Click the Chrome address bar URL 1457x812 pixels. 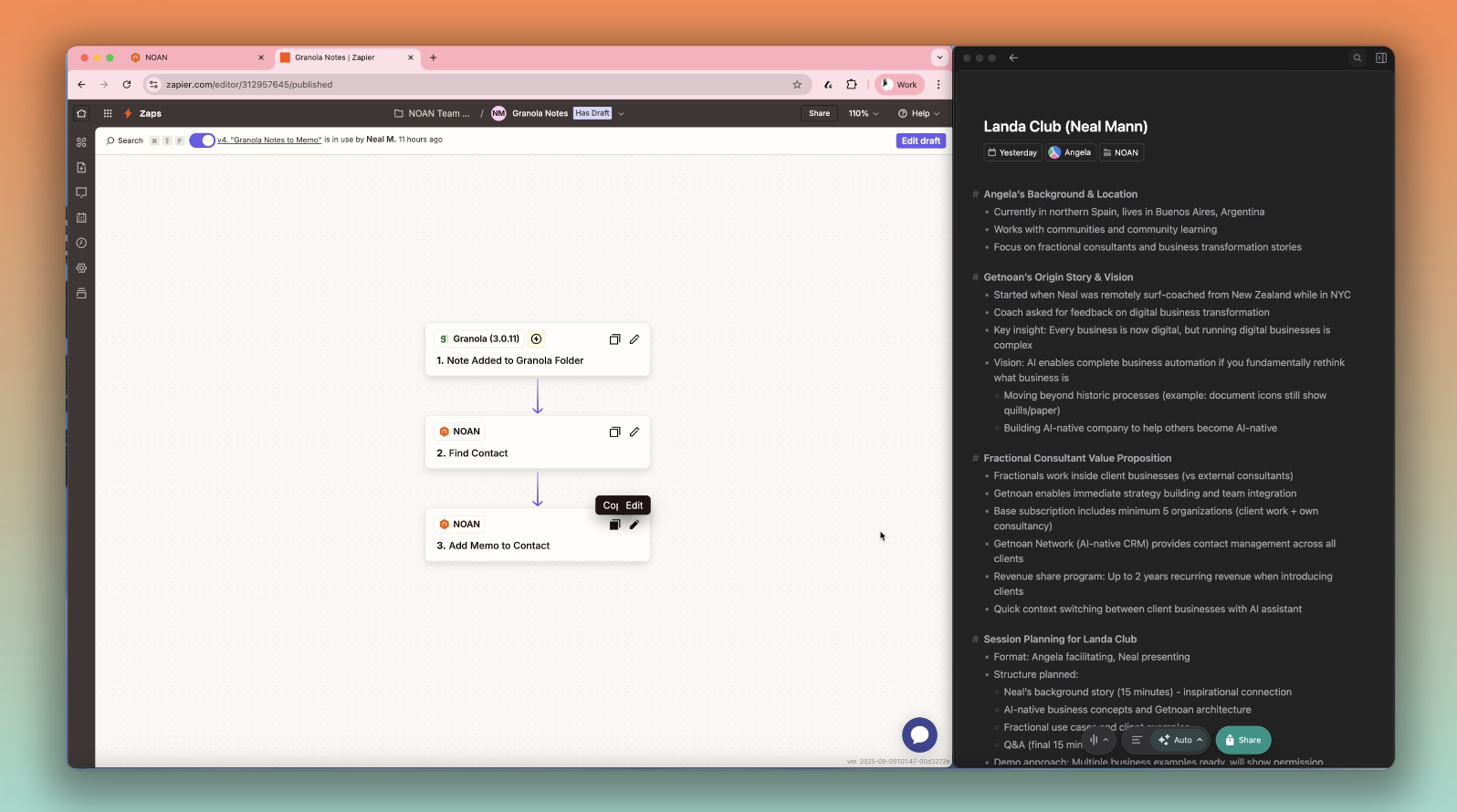click(249, 85)
